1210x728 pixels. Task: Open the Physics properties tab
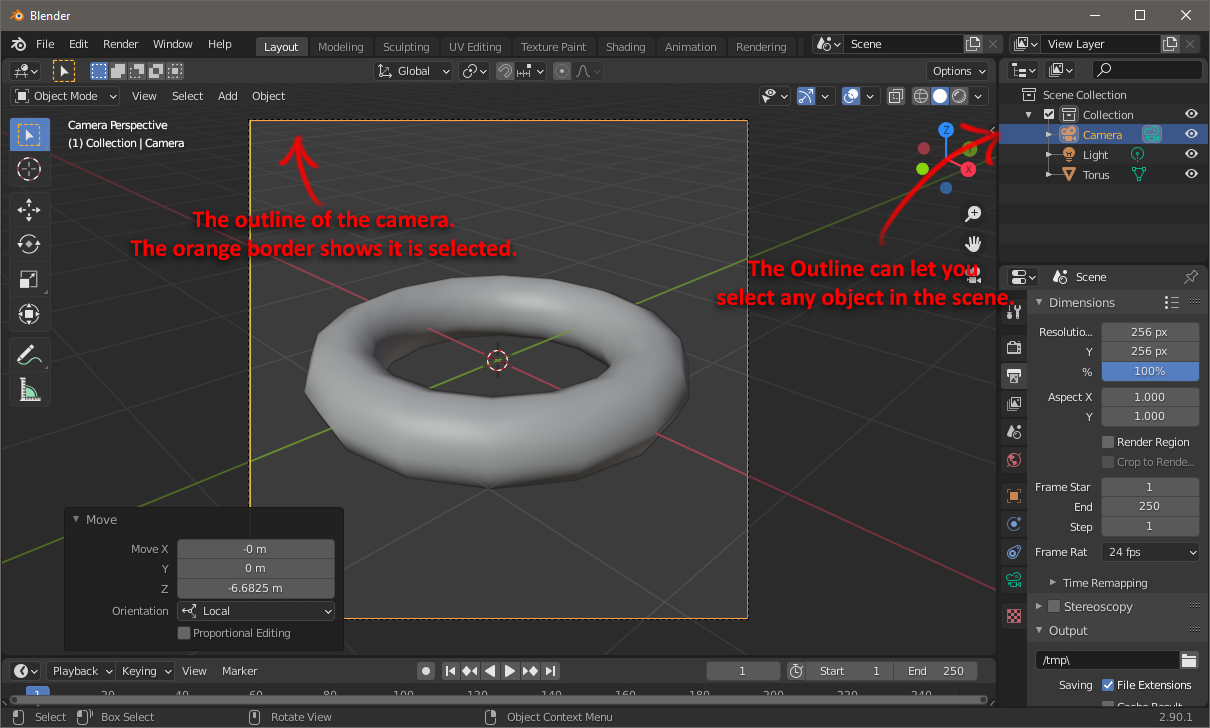1014,524
